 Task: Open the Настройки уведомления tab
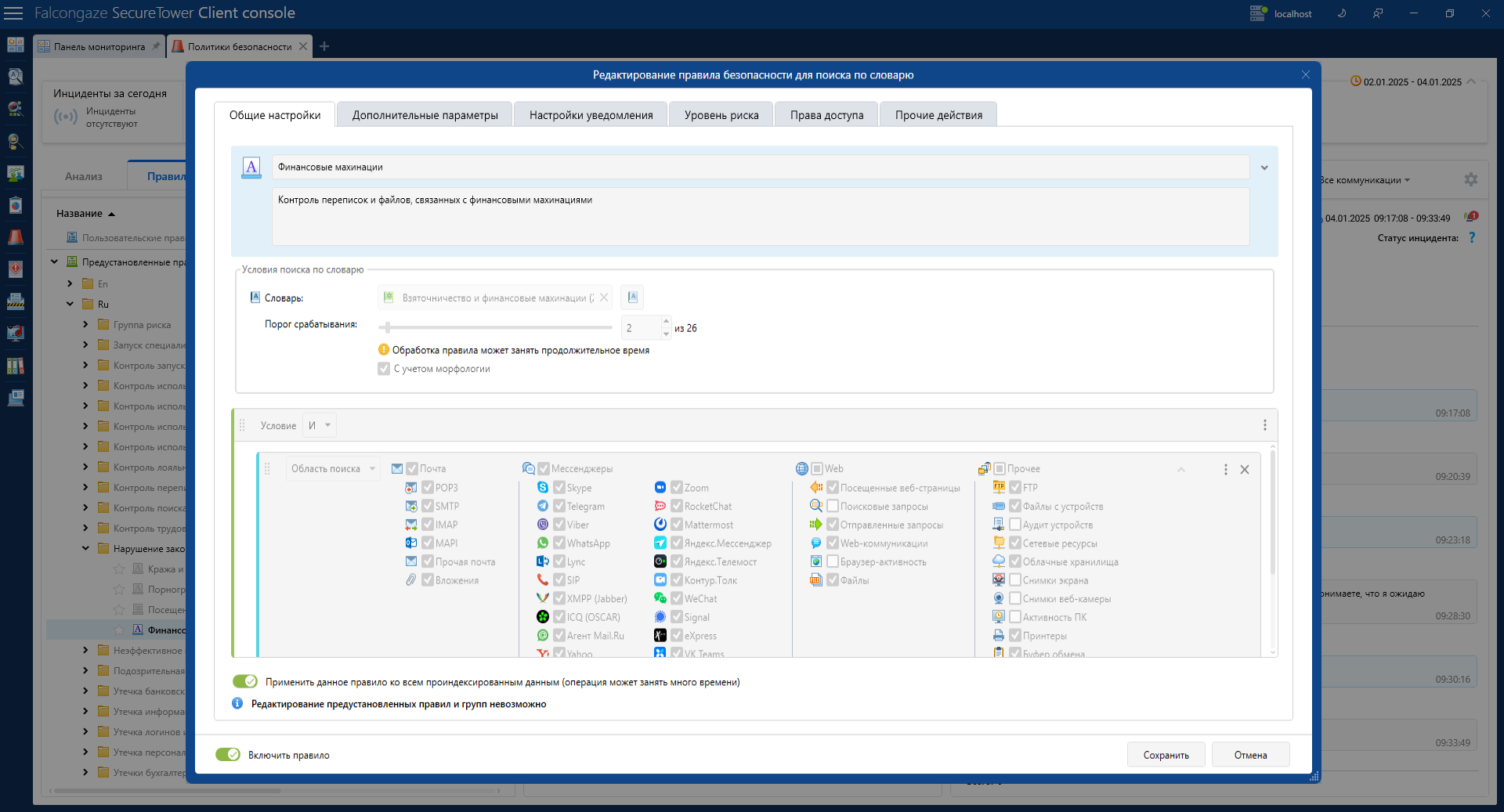click(591, 115)
